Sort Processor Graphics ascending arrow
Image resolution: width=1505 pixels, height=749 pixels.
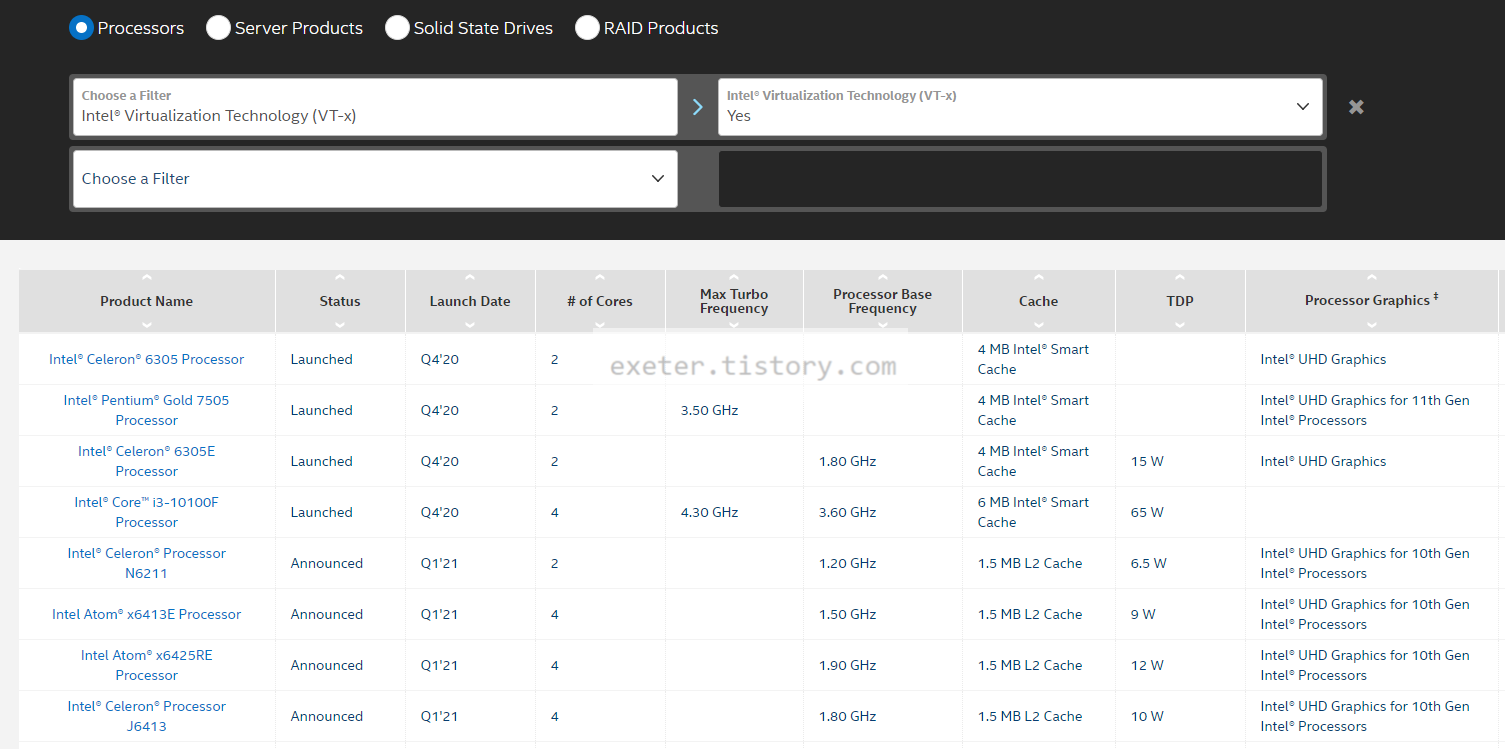point(1371,278)
